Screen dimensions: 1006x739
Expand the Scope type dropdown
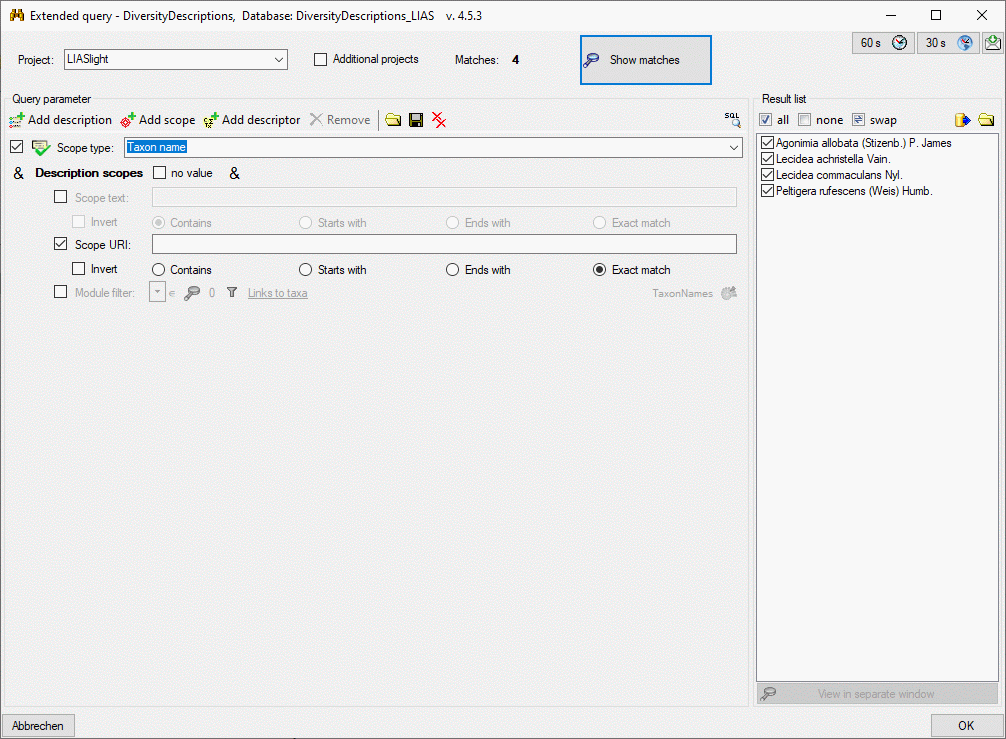pyautogui.click(x=733, y=148)
